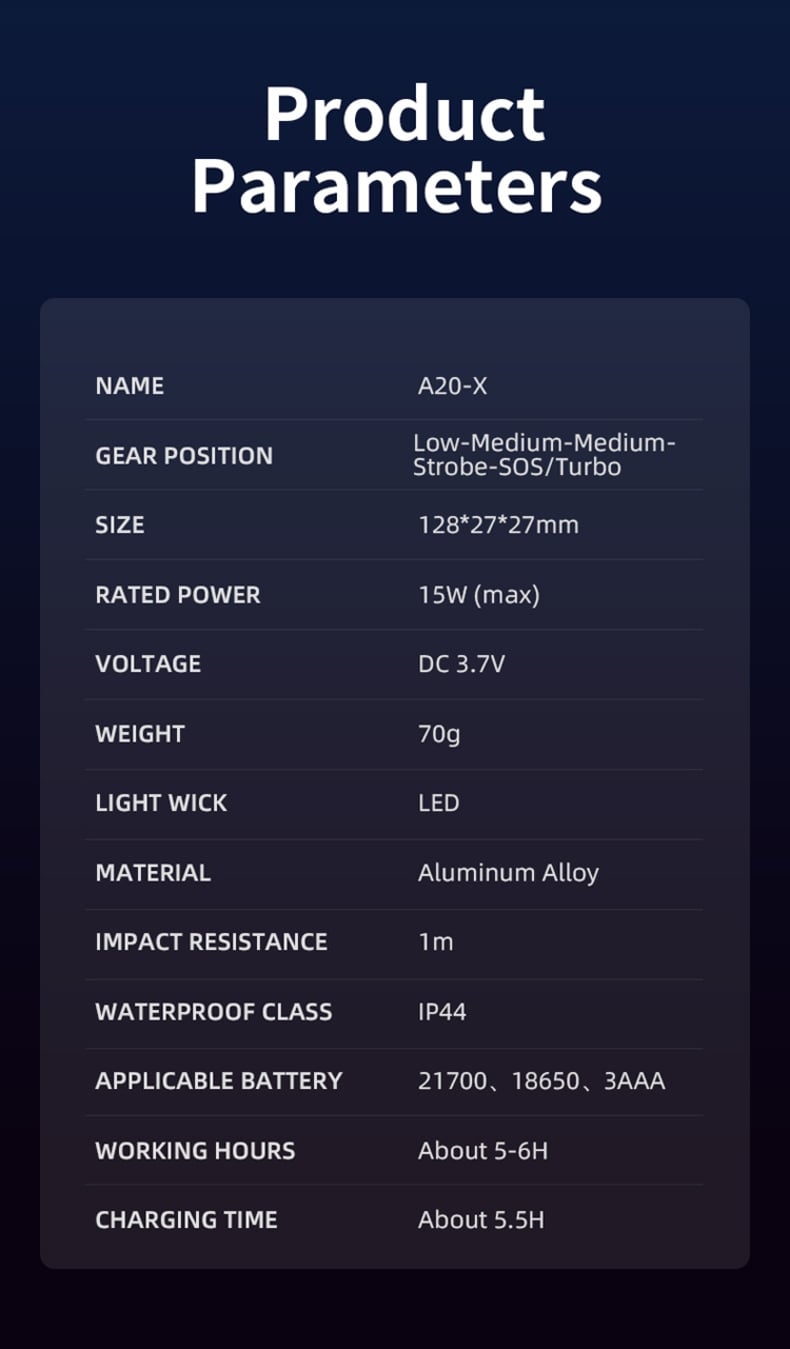Click the Aluminum Alloy material value
Viewport: 790px width, 1349px height.
[x=508, y=873]
